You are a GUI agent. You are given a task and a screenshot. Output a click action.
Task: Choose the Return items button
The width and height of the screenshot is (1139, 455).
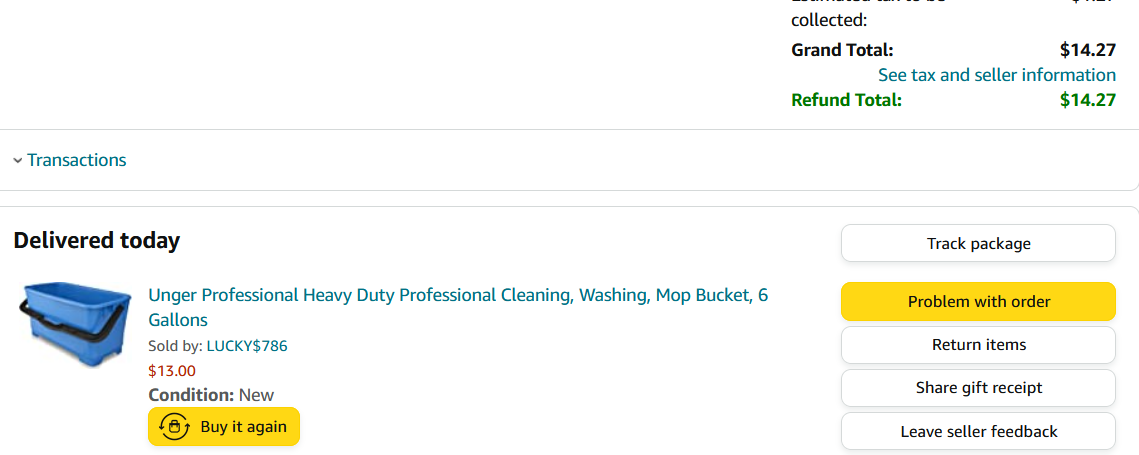pos(978,345)
